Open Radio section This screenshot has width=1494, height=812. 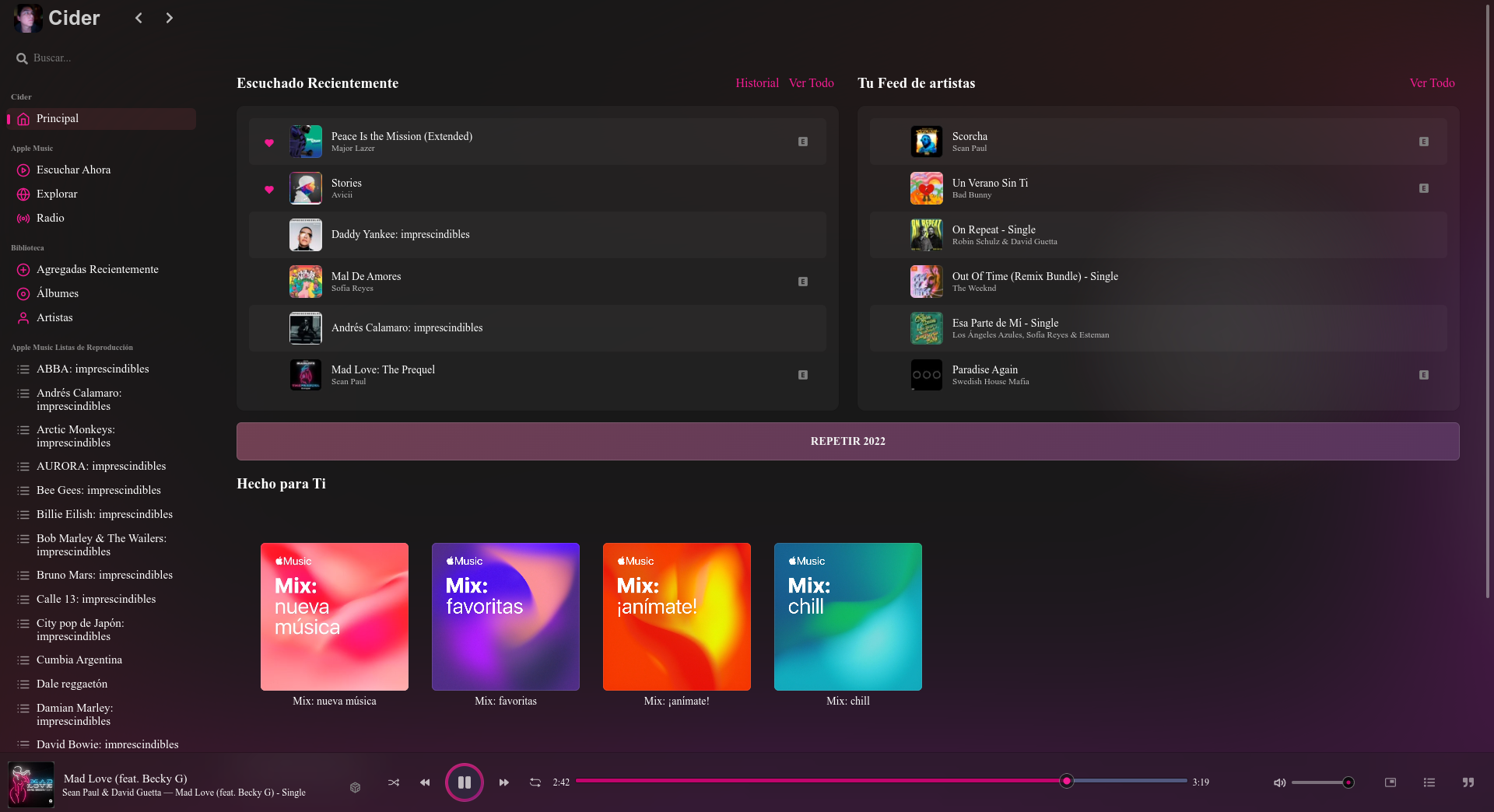(x=101, y=218)
